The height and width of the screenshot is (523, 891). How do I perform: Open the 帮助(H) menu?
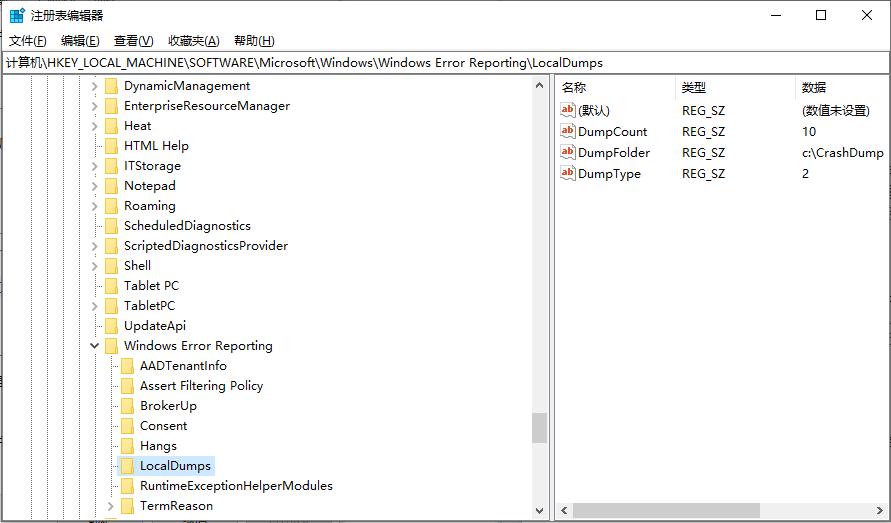(x=254, y=41)
